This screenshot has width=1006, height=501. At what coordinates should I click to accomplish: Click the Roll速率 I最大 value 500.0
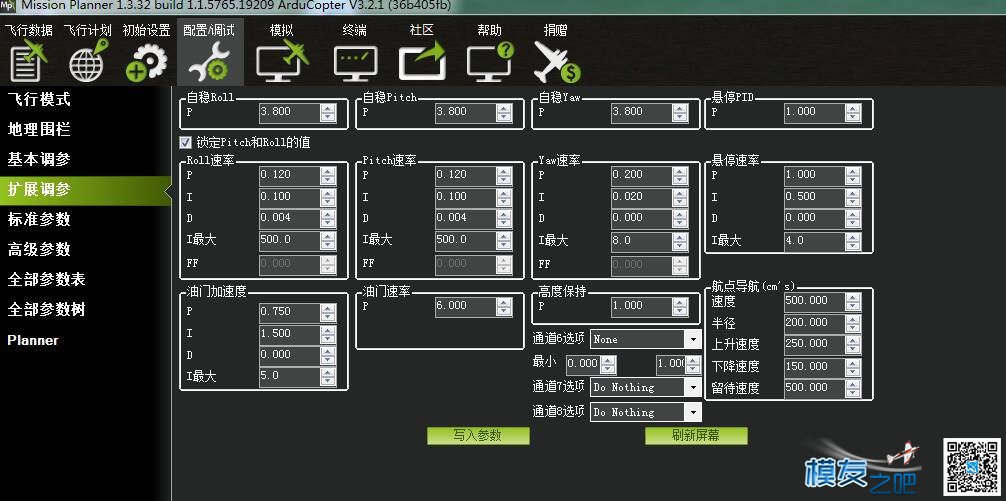point(289,241)
